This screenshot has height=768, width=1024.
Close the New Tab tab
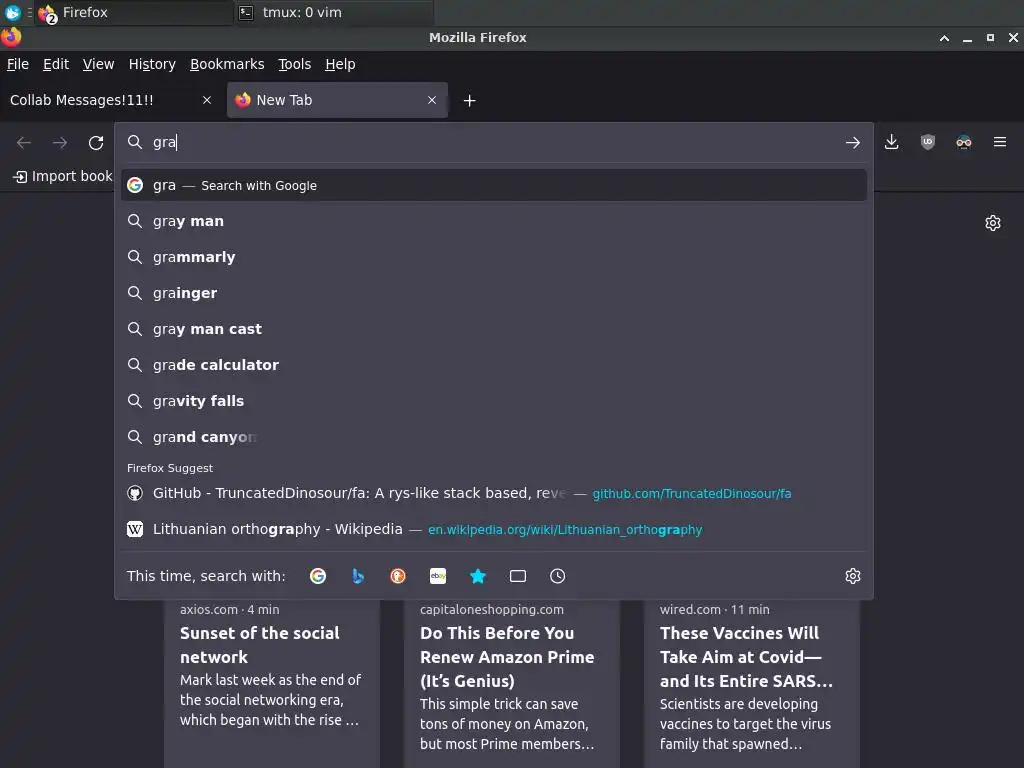[432, 100]
